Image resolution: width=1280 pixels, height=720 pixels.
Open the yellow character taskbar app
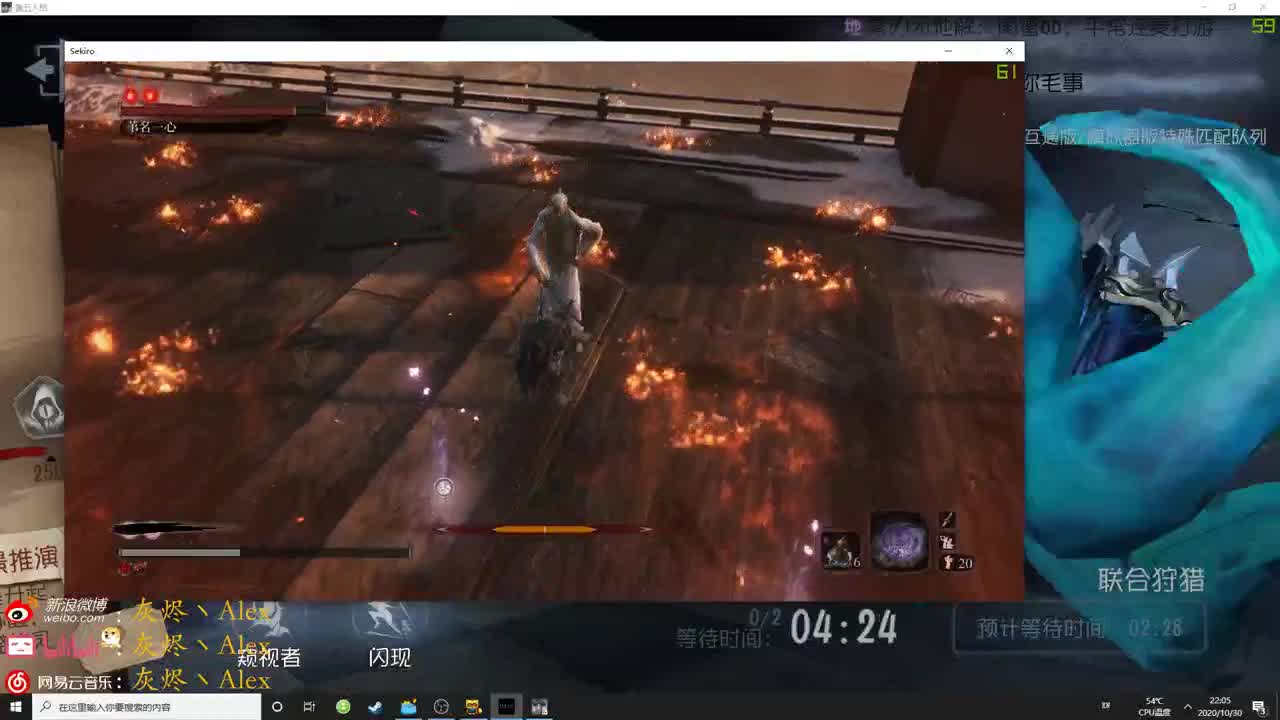tap(473, 707)
